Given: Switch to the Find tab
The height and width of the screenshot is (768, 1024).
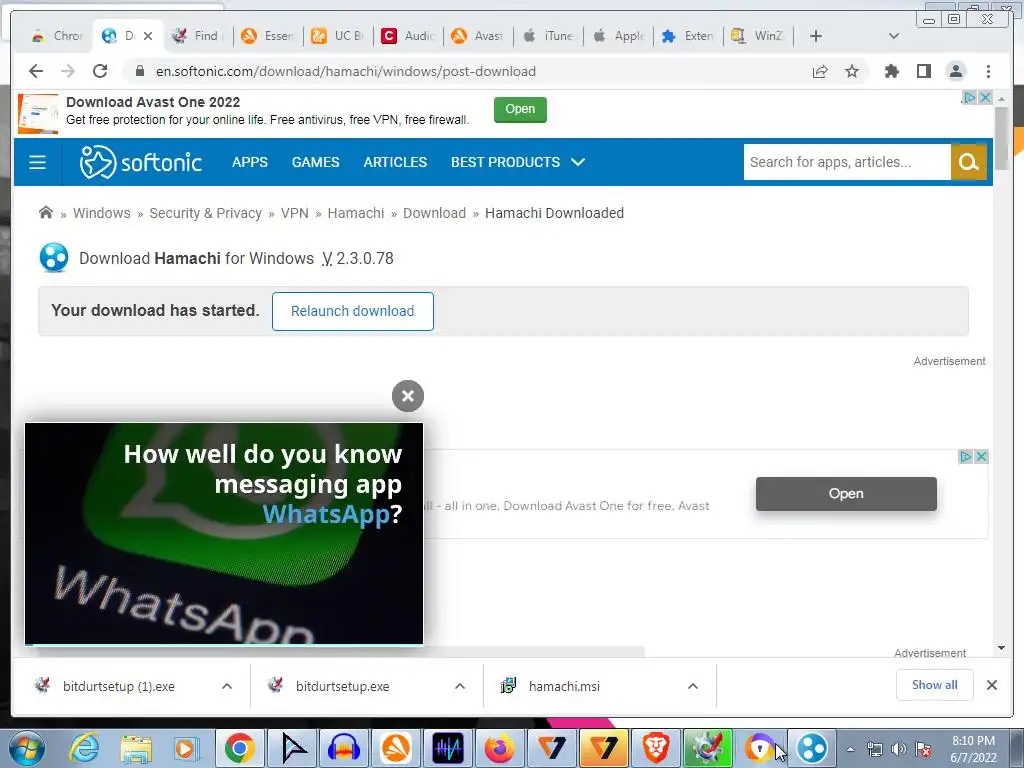Looking at the screenshot, I should [197, 36].
